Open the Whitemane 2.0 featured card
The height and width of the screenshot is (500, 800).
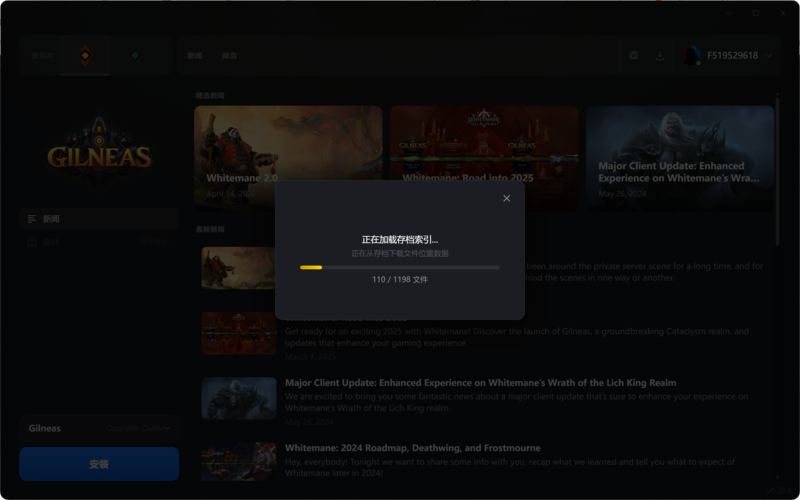click(288, 158)
